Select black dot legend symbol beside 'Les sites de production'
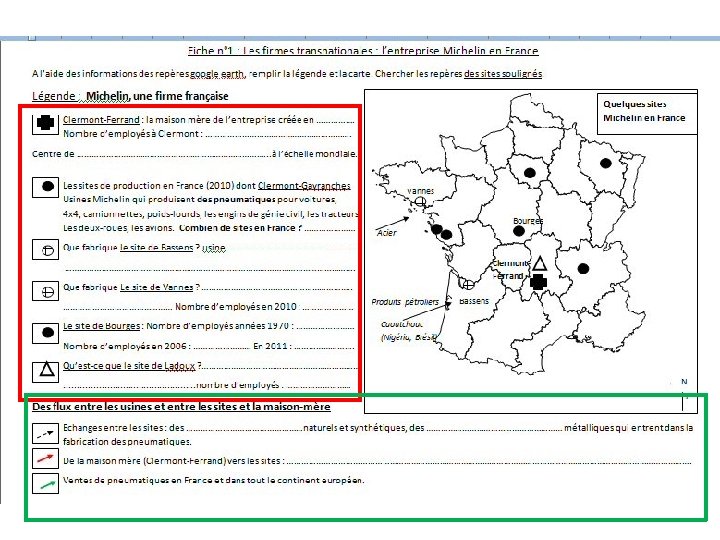720x540 pixels. coord(48,186)
